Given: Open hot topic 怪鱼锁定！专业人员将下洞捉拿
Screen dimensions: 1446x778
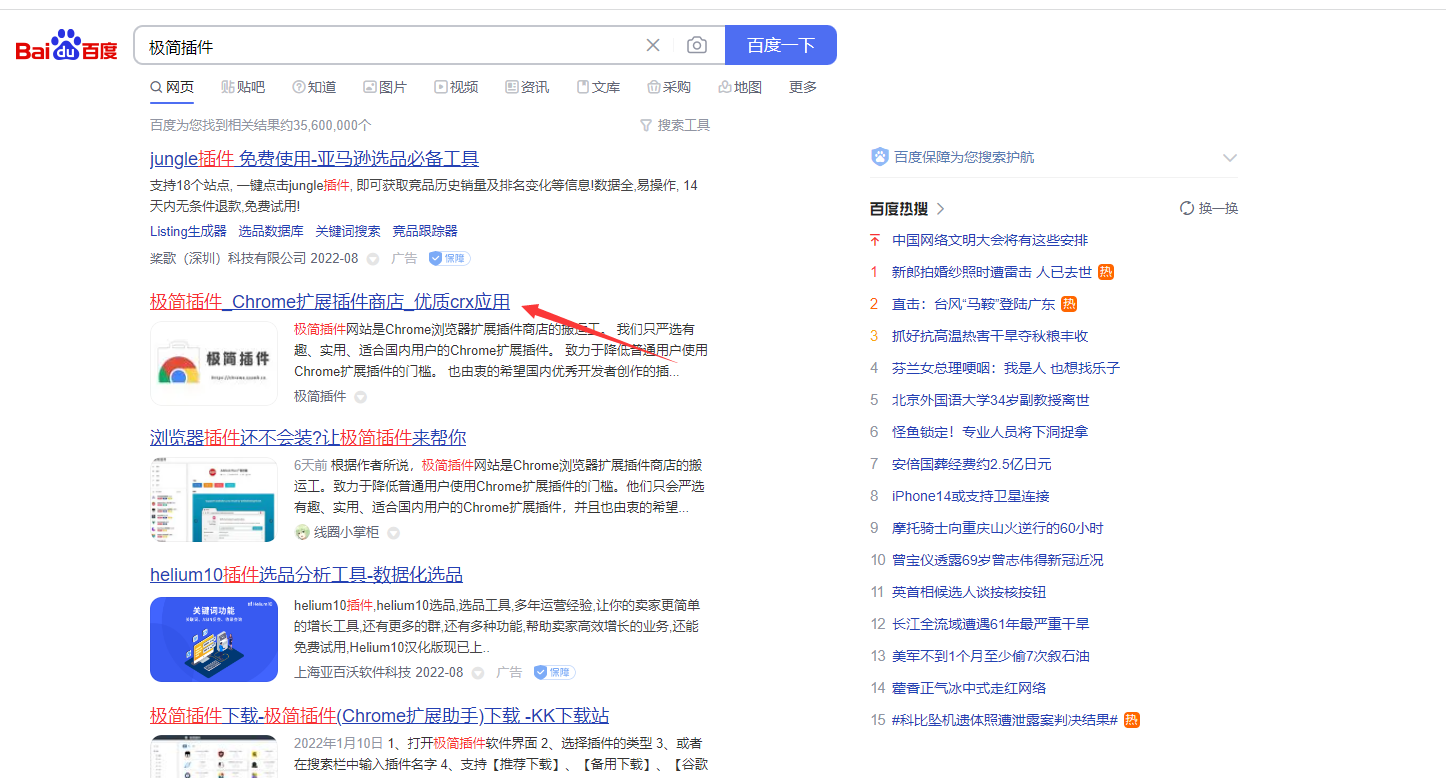Looking at the screenshot, I should click(990, 432).
